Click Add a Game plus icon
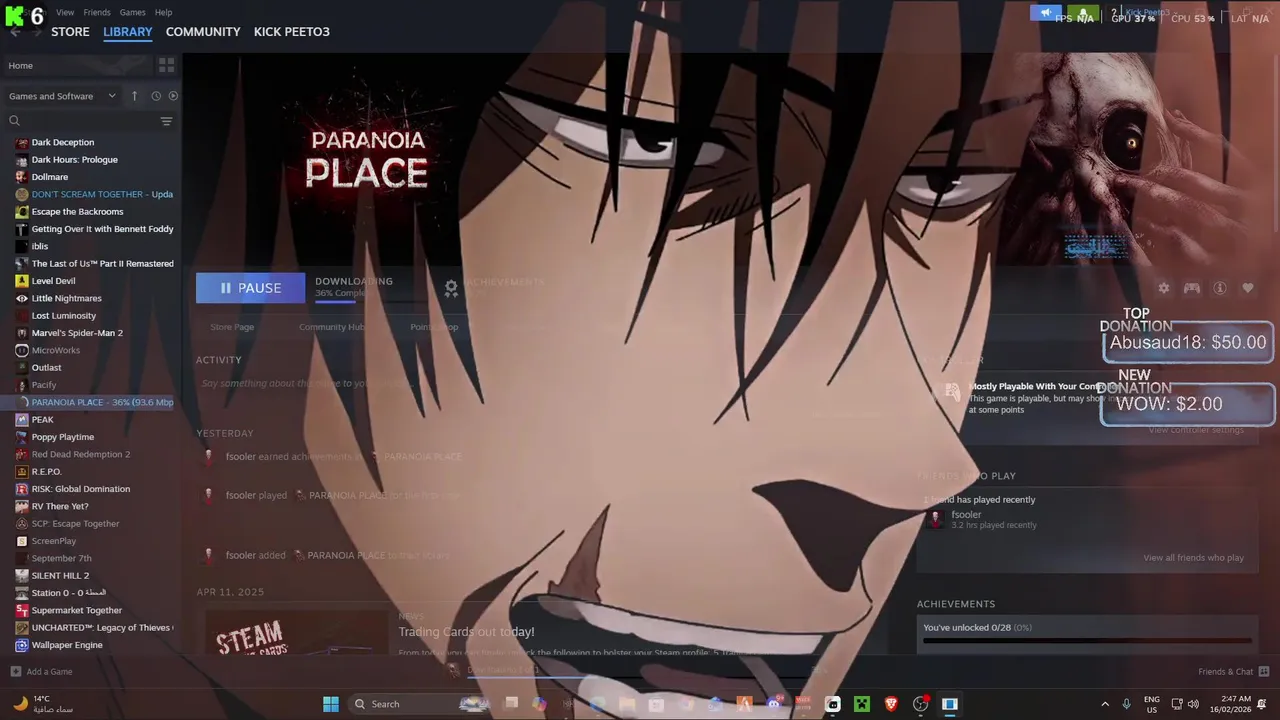The image size is (1280, 720). coord(15,672)
